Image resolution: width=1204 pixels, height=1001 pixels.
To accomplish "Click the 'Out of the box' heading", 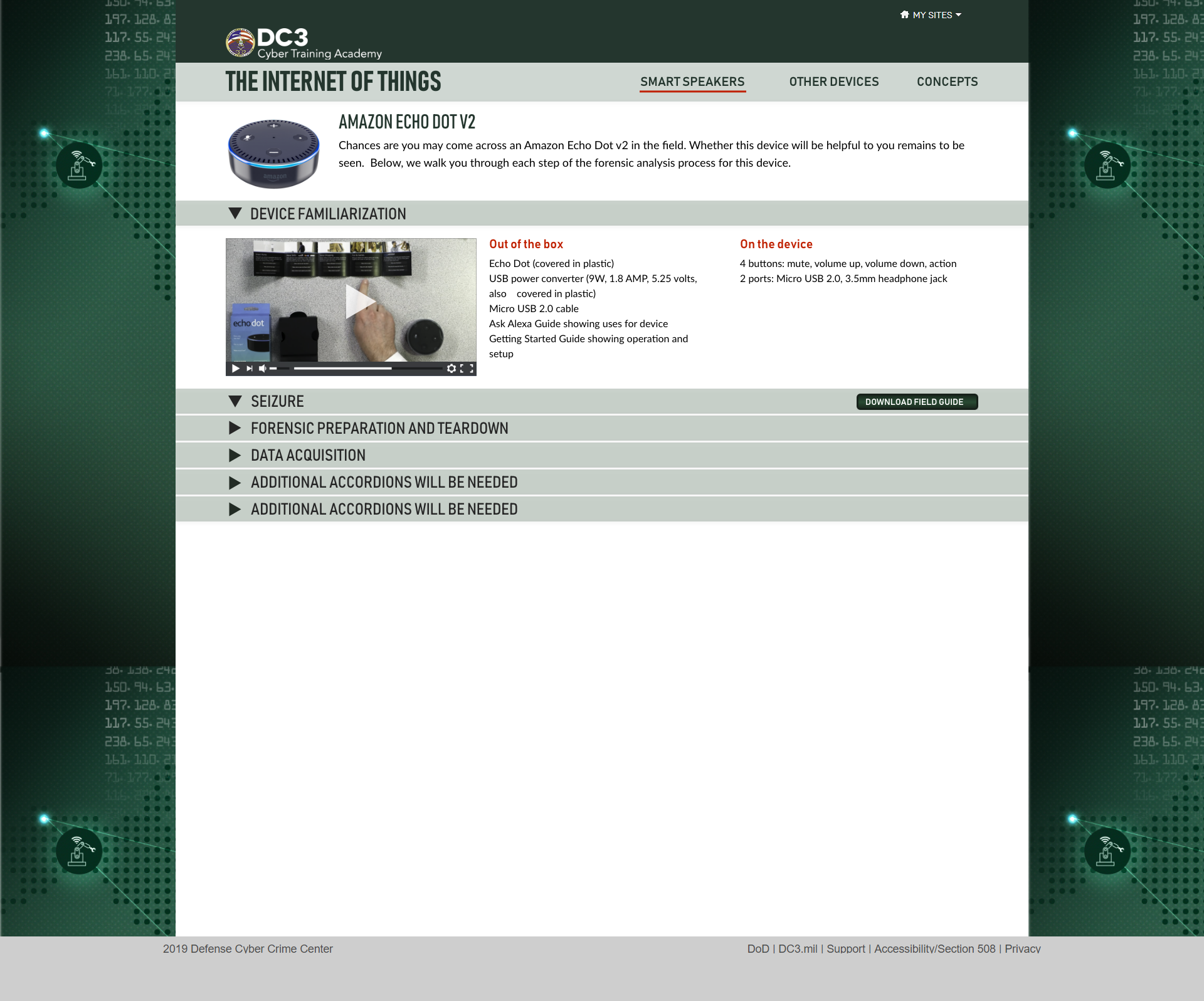I will pos(526,244).
